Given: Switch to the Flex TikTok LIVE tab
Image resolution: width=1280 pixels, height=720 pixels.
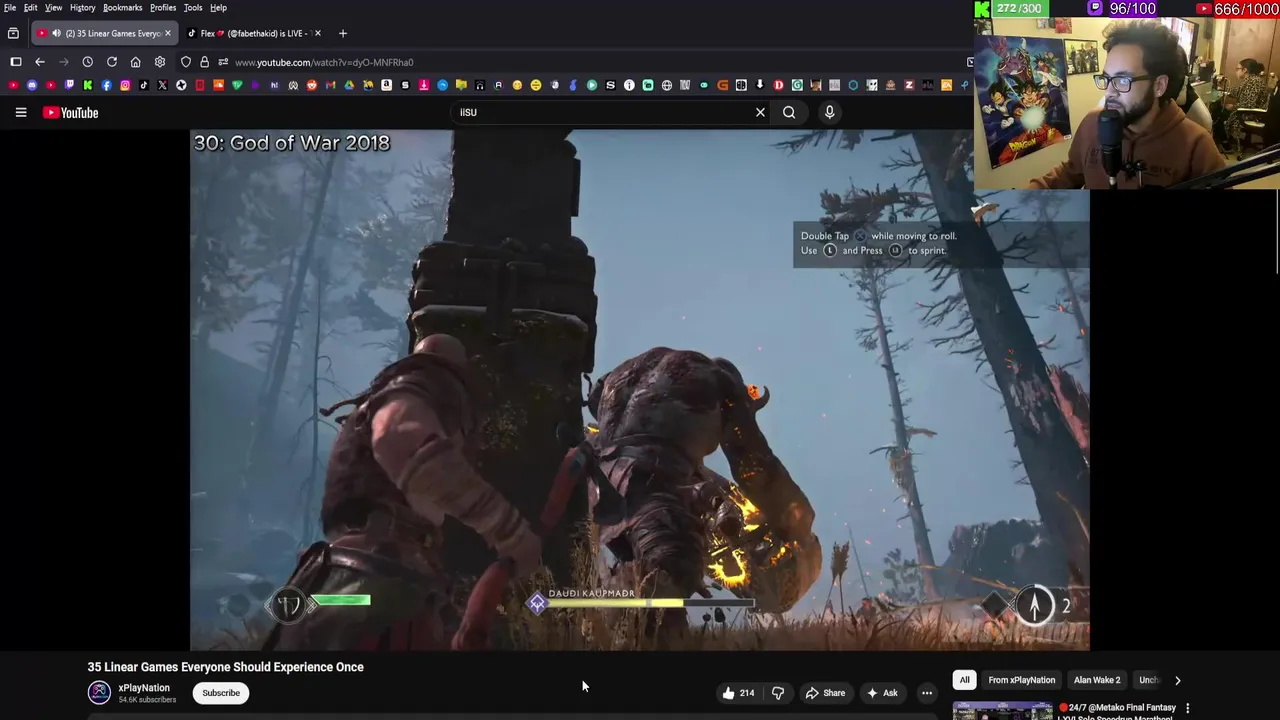Looking at the screenshot, I should point(255,33).
